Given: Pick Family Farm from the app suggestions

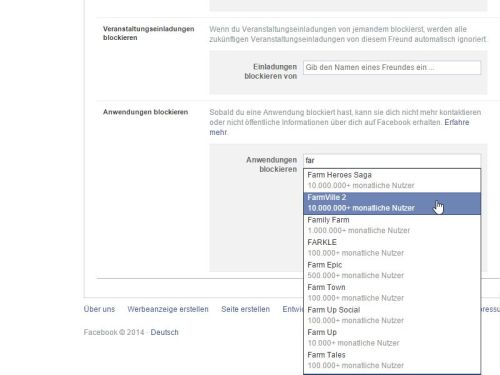Looking at the screenshot, I should coord(392,225).
